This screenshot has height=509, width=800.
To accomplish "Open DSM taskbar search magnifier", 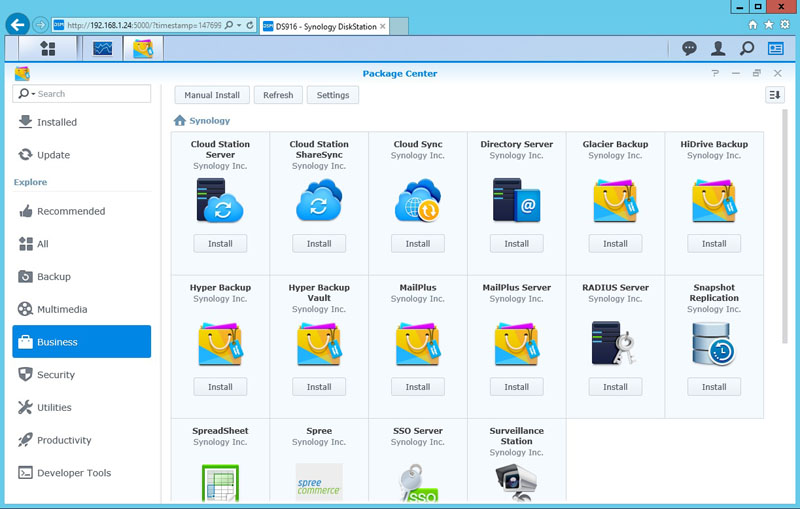I will tap(747, 48).
